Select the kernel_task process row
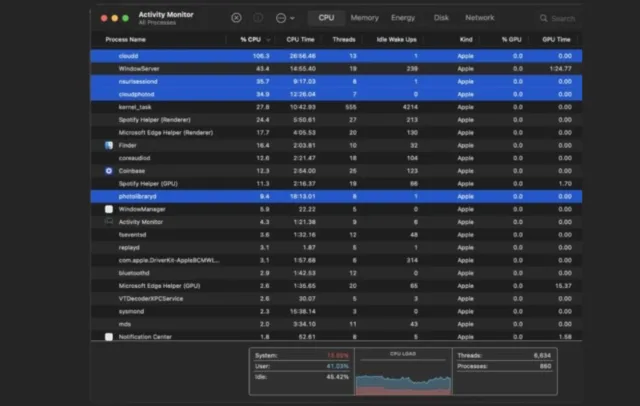640x406 pixels. click(x=336, y=107)
